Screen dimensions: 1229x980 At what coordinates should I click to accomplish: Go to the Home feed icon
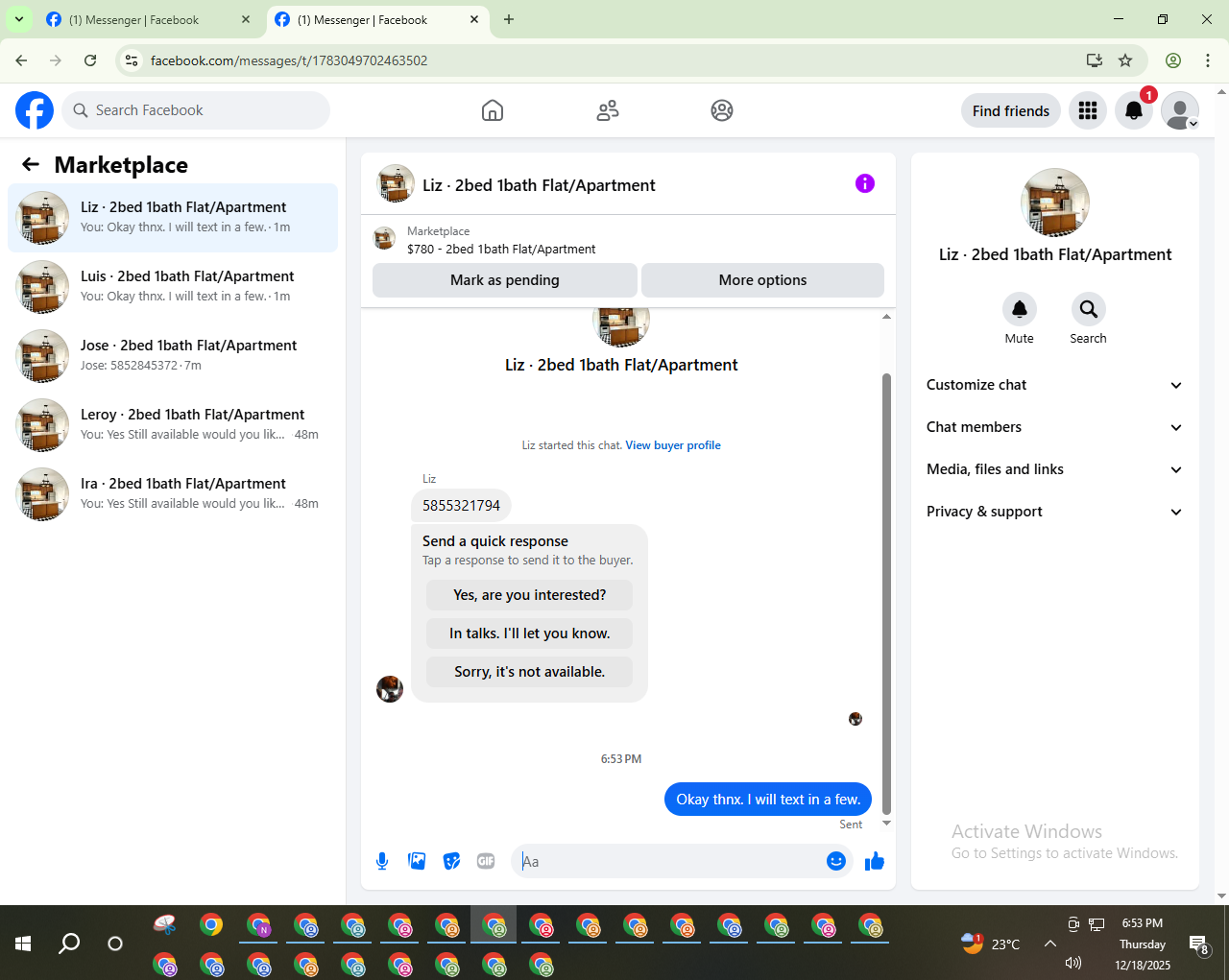(493, 110)
